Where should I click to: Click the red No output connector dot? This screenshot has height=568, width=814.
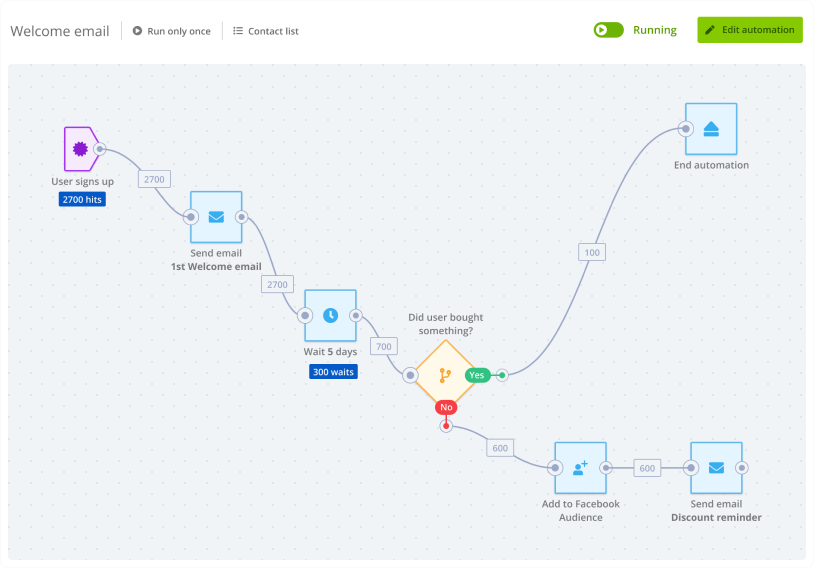(446, 426)
